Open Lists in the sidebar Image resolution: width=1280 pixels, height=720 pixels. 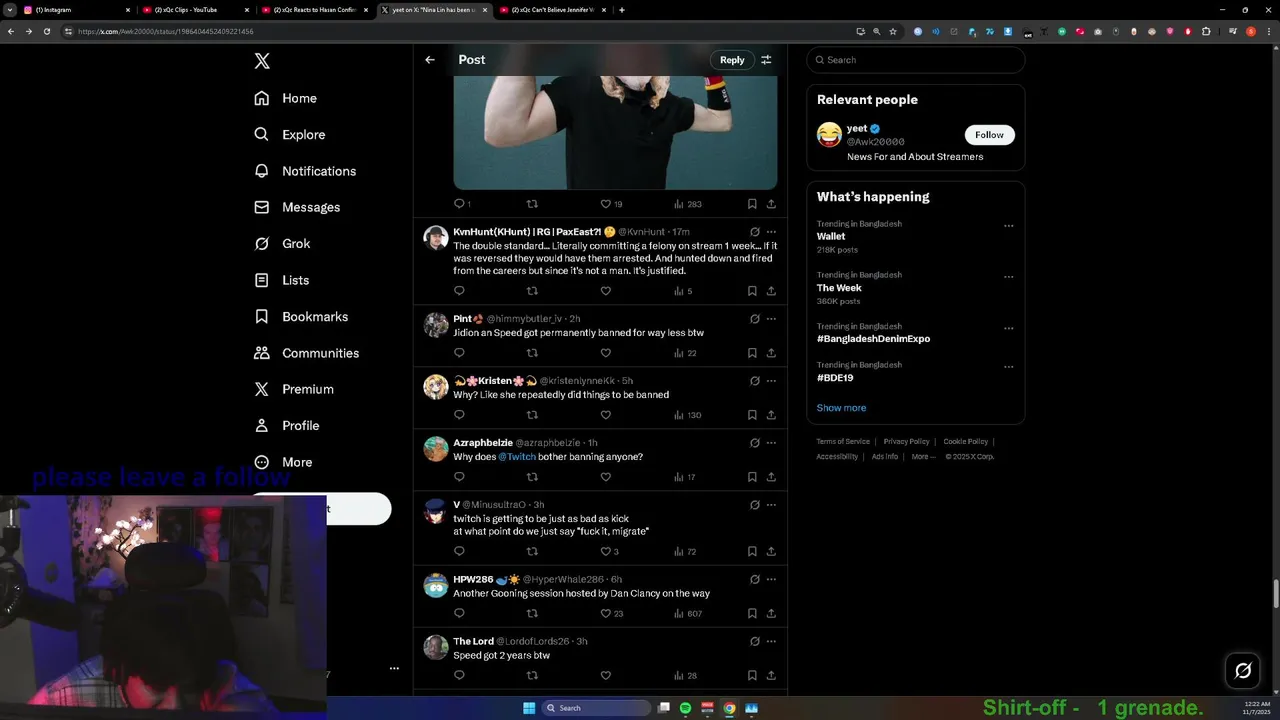(x=282, y=280)
